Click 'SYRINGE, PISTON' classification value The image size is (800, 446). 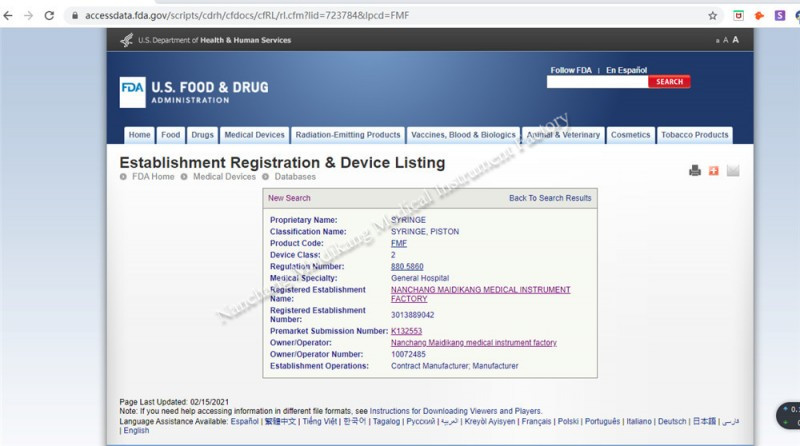tap(425, 232)
